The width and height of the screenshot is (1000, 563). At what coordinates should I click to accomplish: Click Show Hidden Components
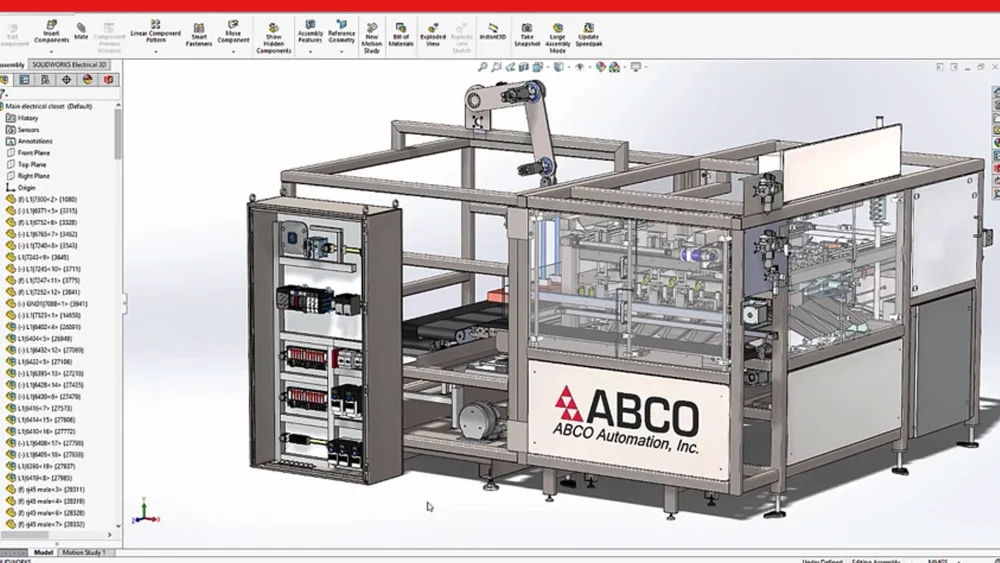274,38
